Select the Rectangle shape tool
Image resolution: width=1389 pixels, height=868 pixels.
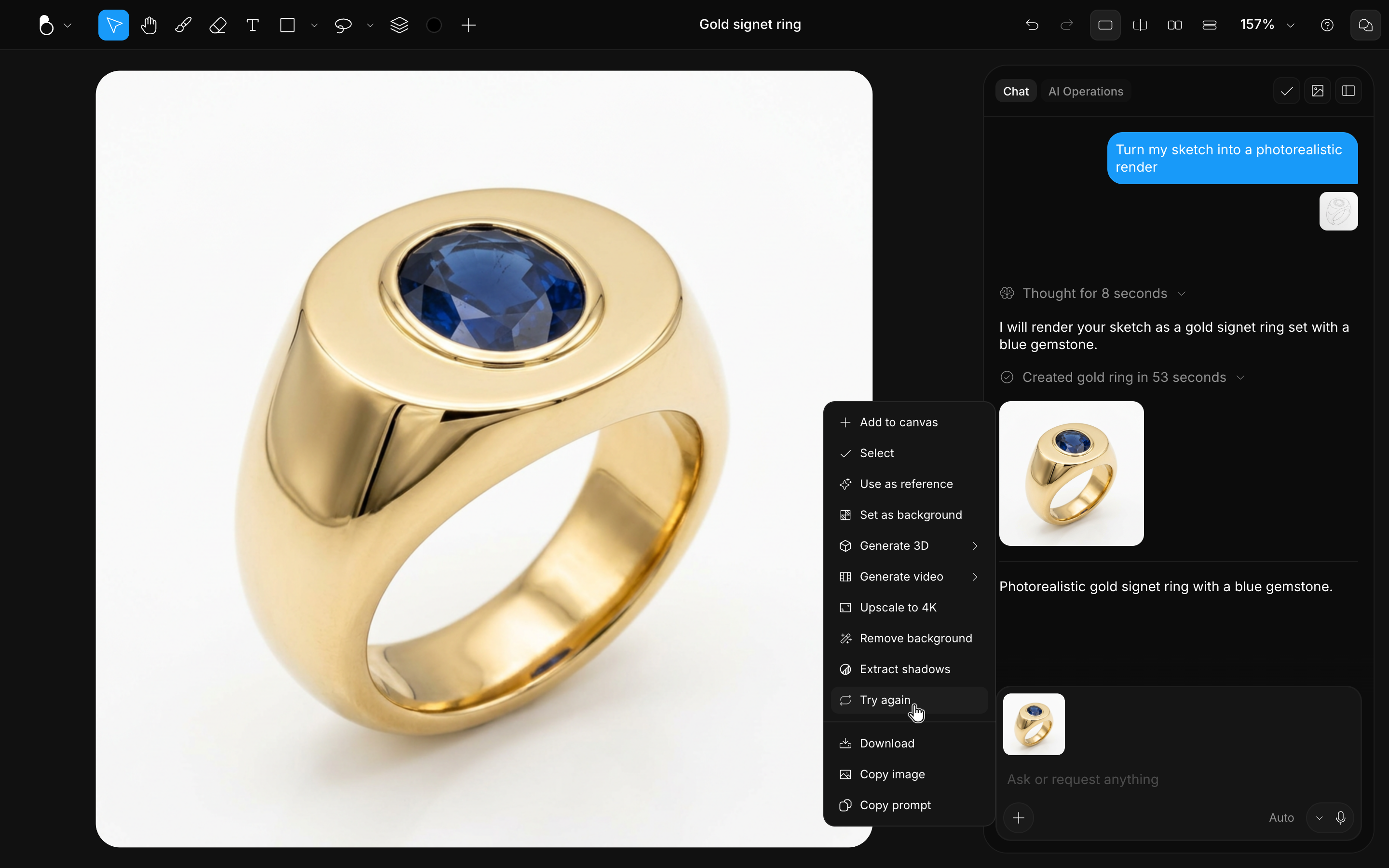point(287,25)
